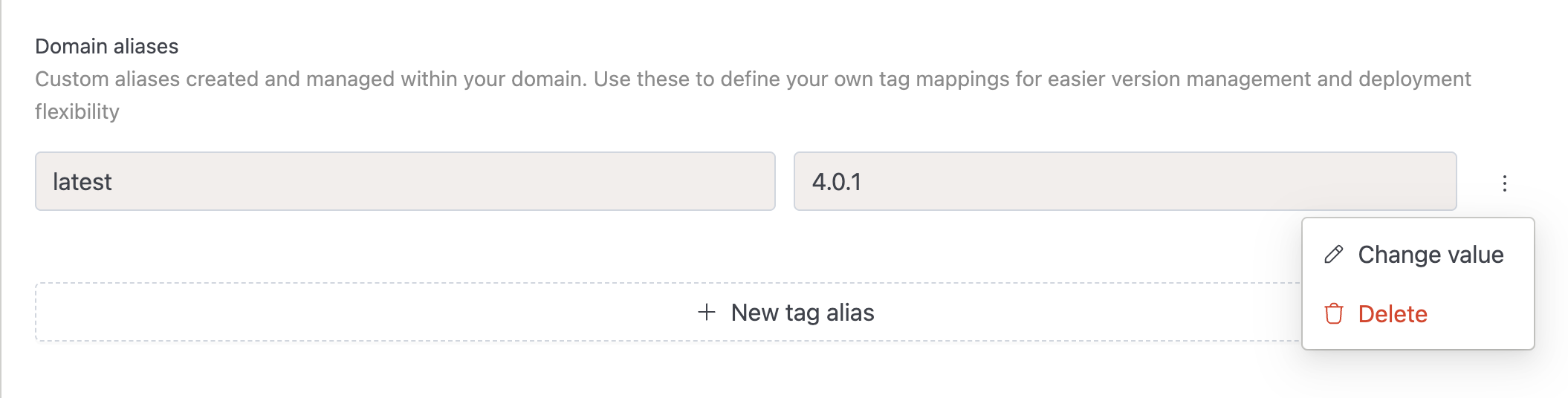1568x398 pixels.
Task: Open the three-dot options menu for the latest alias
Action: (1504, 183)
